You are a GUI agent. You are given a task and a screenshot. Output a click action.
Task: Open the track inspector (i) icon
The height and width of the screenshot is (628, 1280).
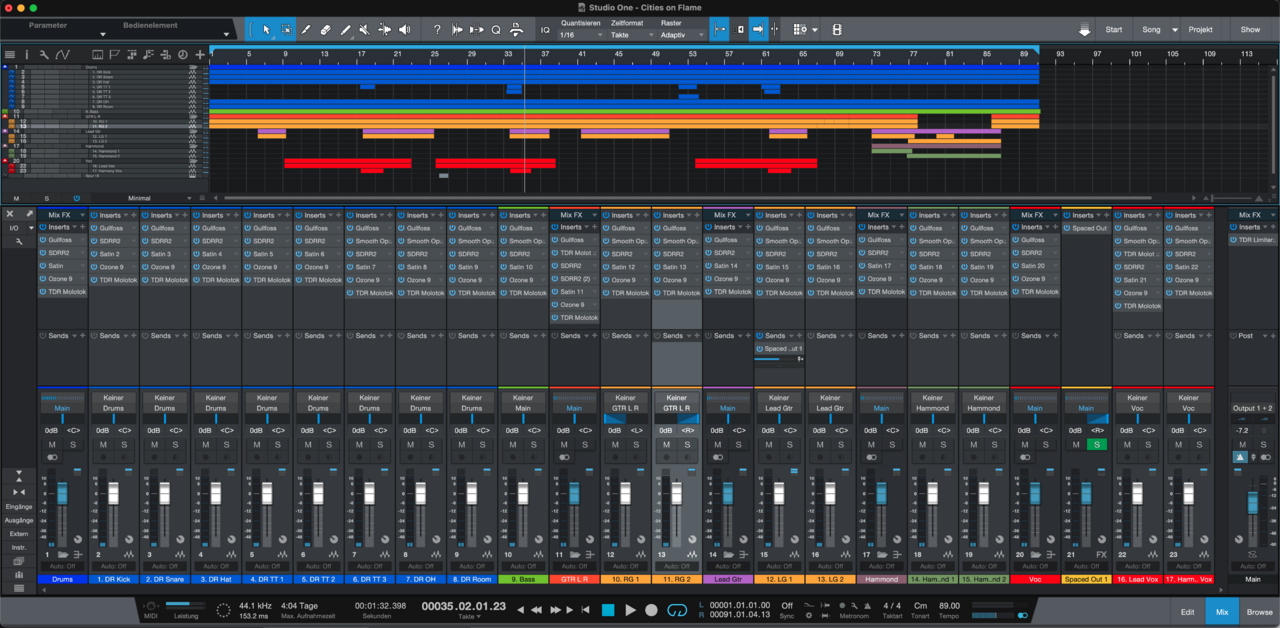pyautogui.click(x=27, y=54)
